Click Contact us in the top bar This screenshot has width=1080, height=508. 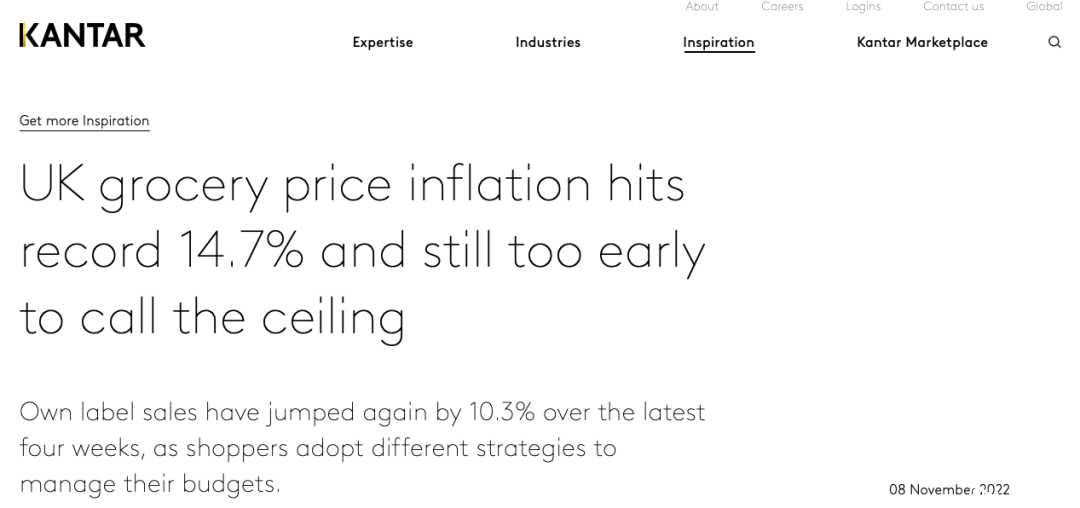(953, 6)
